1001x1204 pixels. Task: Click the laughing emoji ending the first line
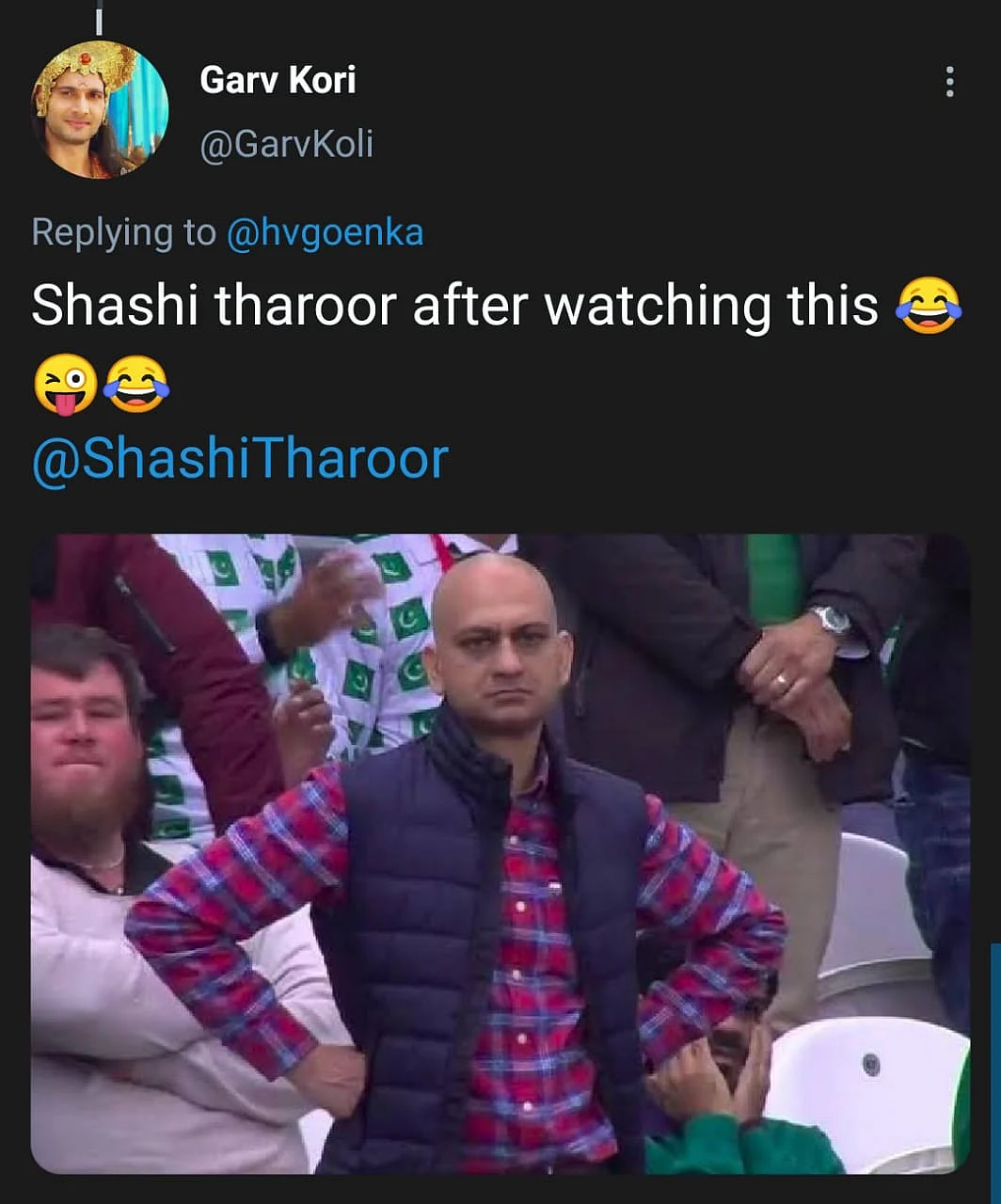click(929, 307)
